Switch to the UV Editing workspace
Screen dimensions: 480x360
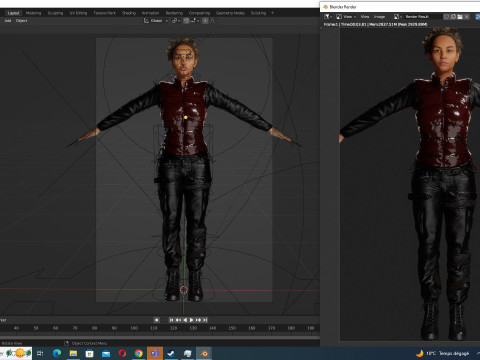tap(78, 13)
